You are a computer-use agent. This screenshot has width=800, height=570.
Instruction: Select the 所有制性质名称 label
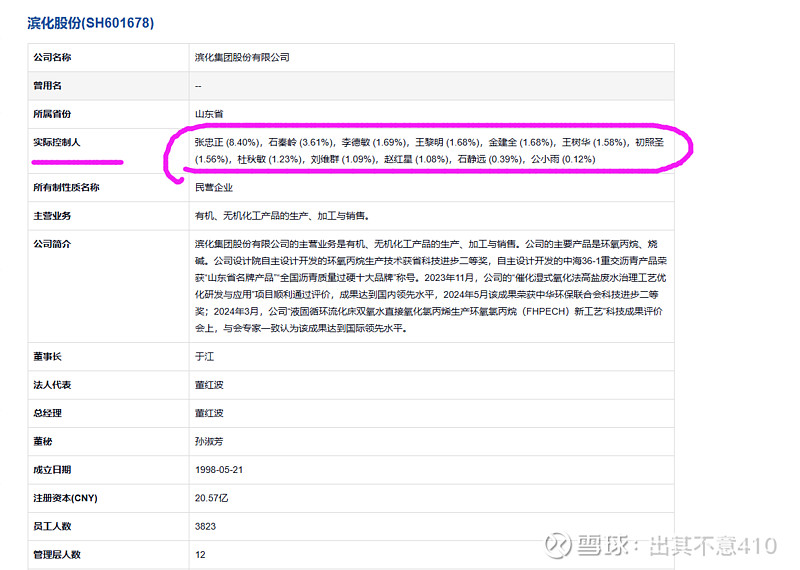[x=66, y=187]
